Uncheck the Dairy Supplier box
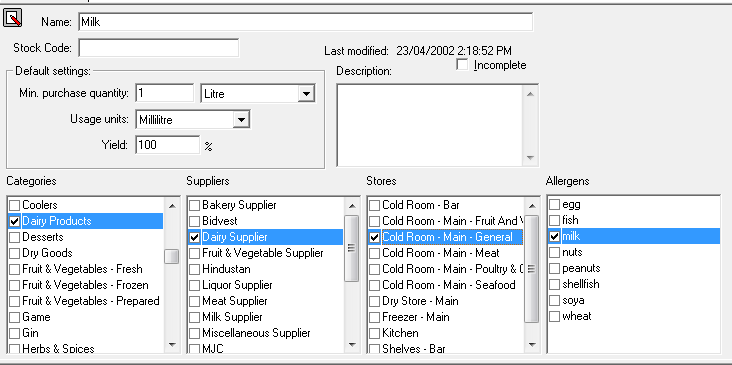The image size is (732, 365). [x=194, y=237]
